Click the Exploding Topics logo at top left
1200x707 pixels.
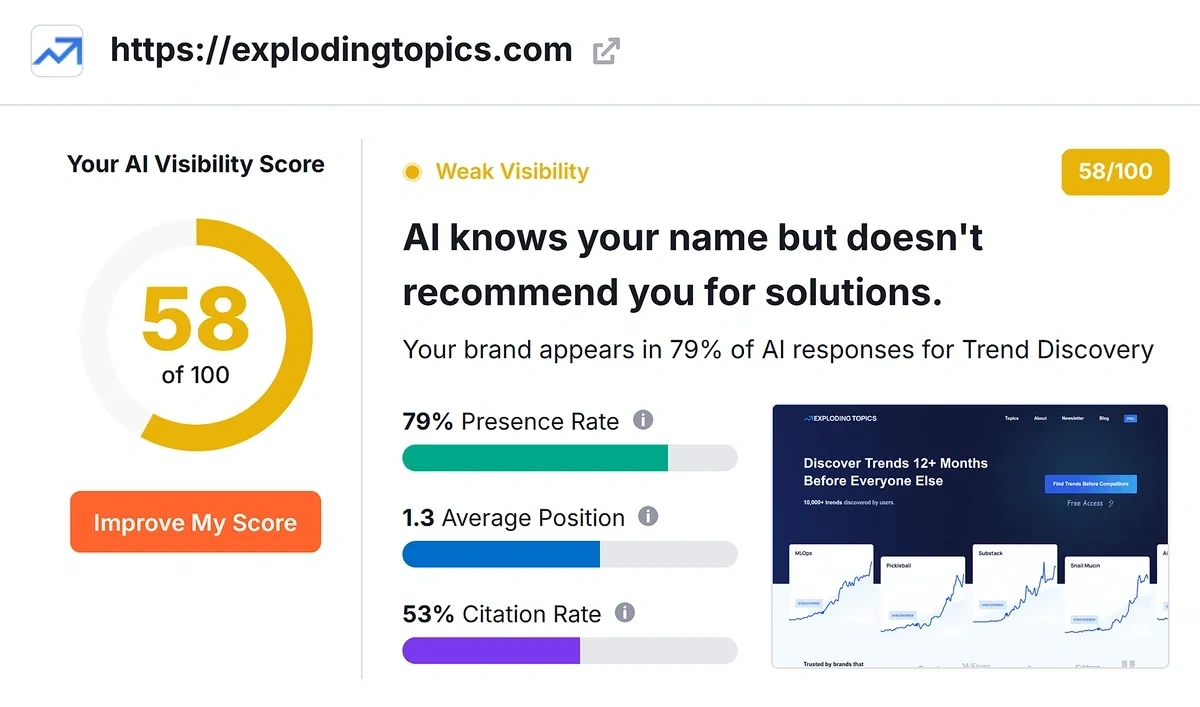tap(56, 50)
